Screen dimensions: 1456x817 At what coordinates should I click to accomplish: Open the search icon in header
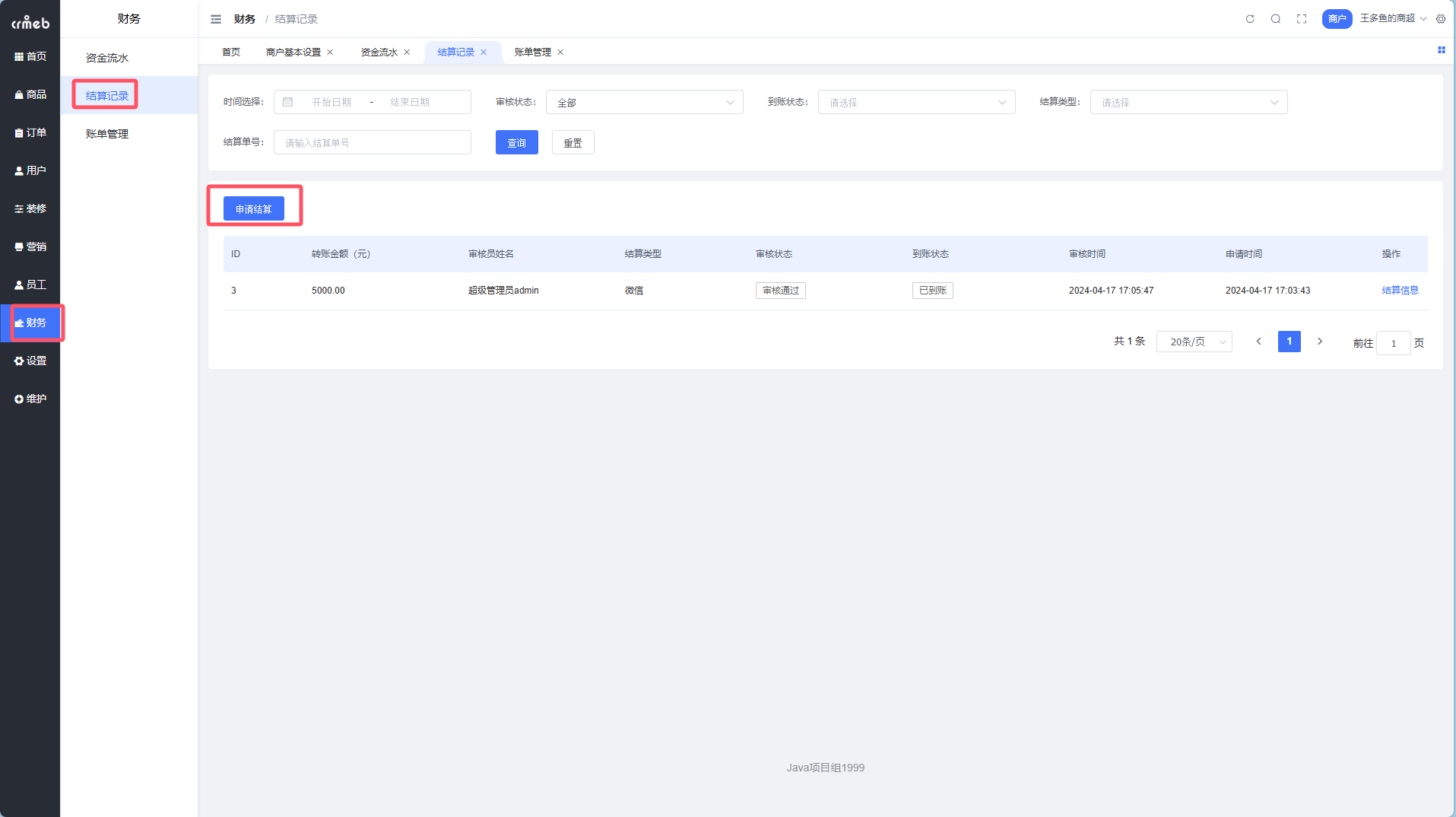coord(1276,19)
